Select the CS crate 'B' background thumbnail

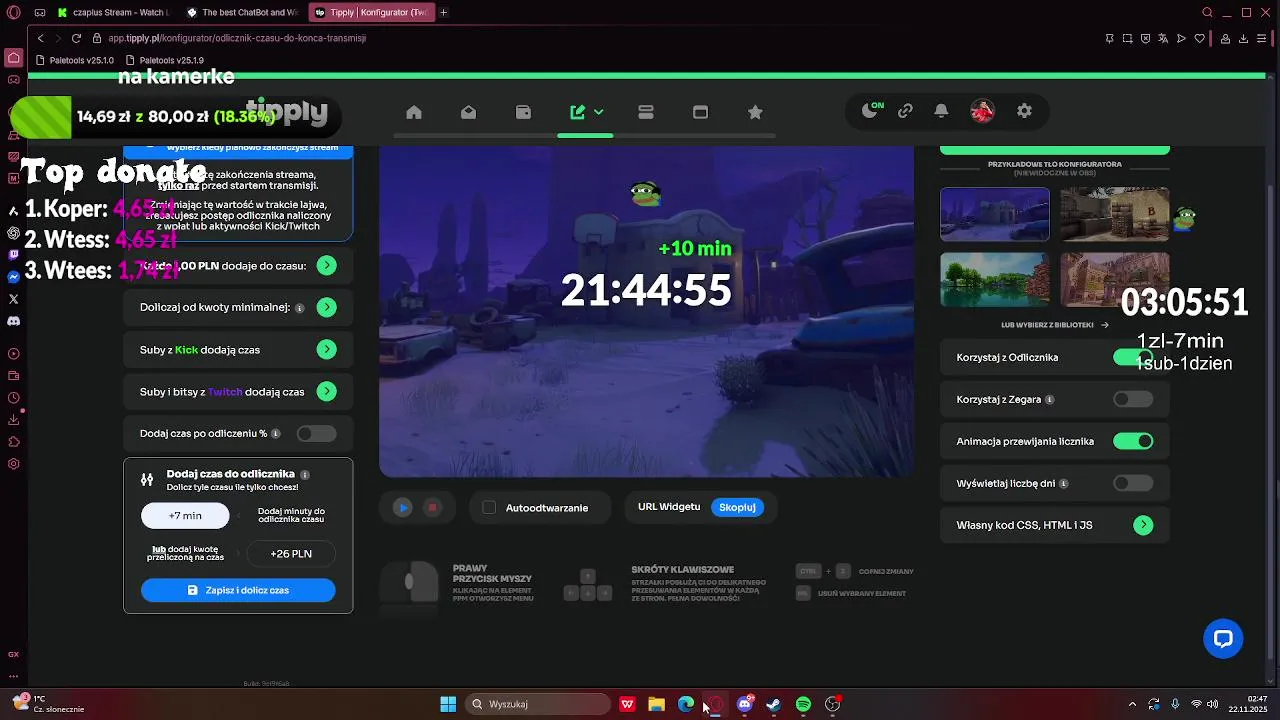point(1115,214)
